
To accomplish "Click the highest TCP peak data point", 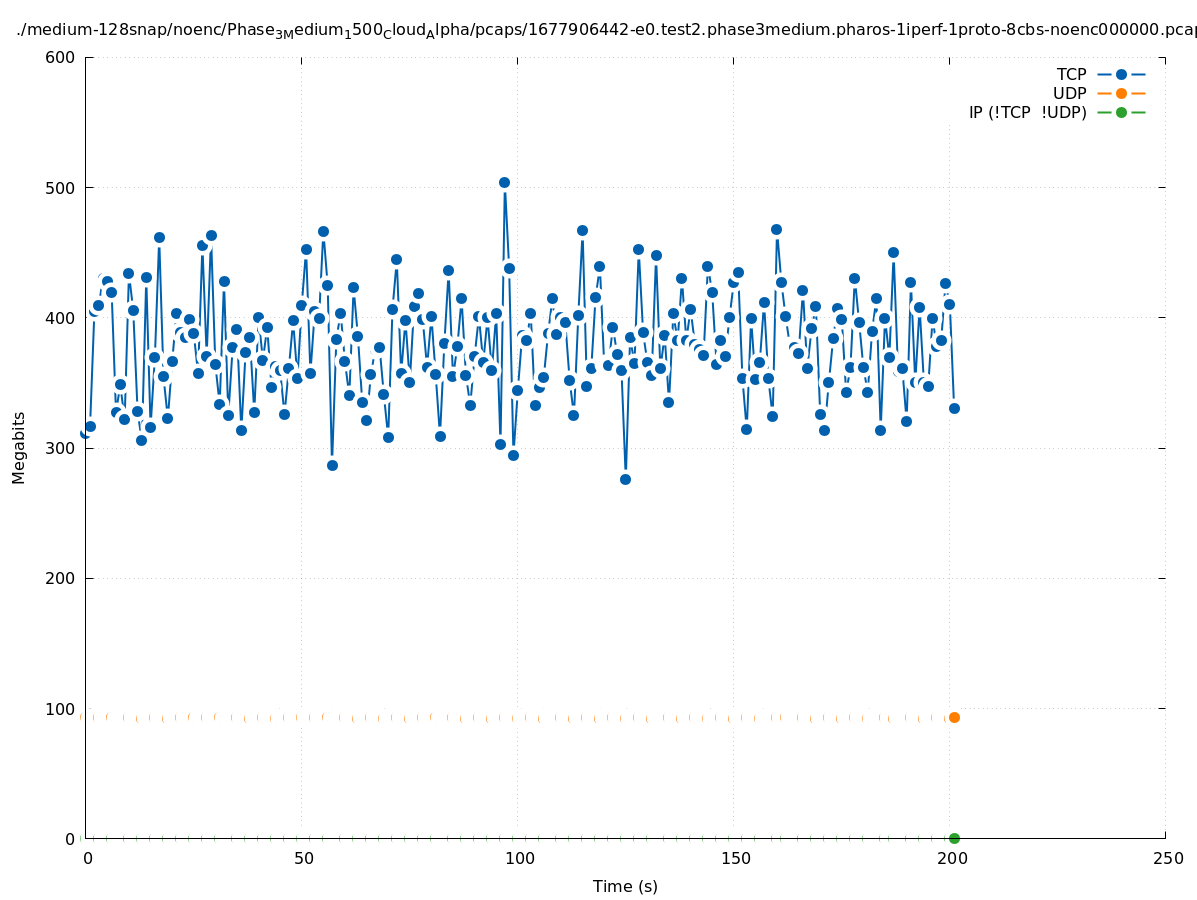I will pyautogui.click(x=504, y=183).
